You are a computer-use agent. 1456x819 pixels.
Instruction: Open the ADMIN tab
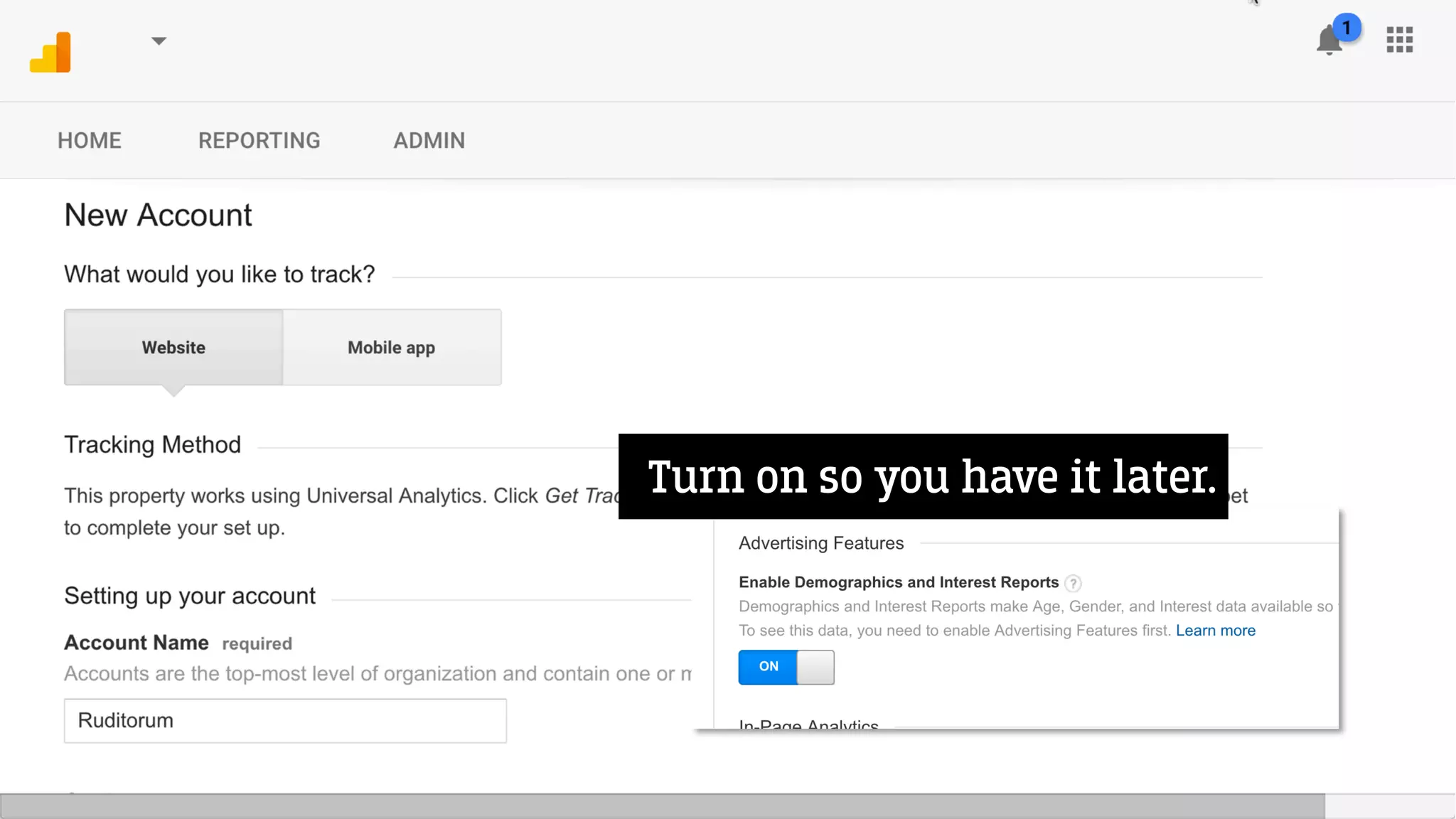point(429,141)
